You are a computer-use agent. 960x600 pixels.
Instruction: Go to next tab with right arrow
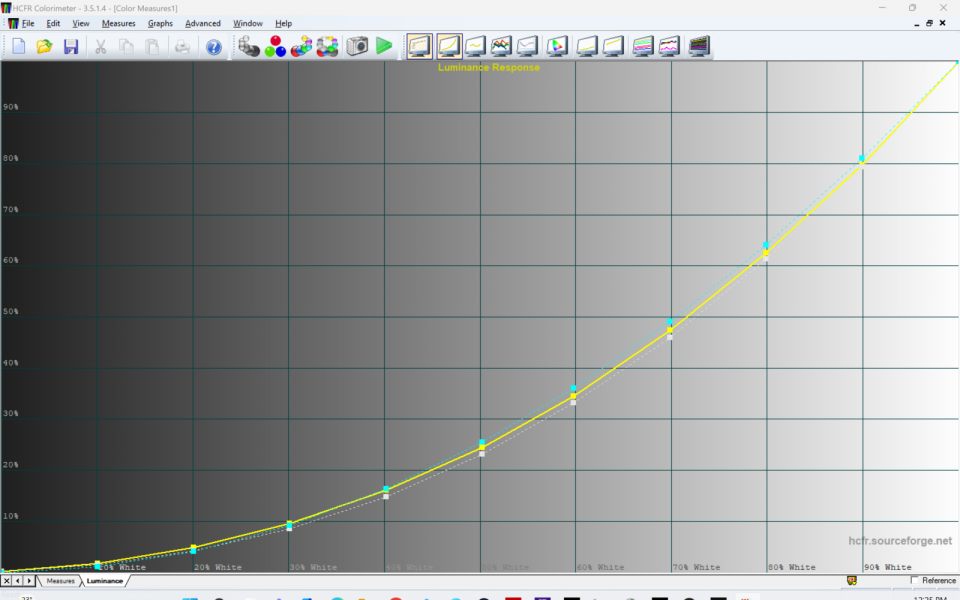[29, 581]
